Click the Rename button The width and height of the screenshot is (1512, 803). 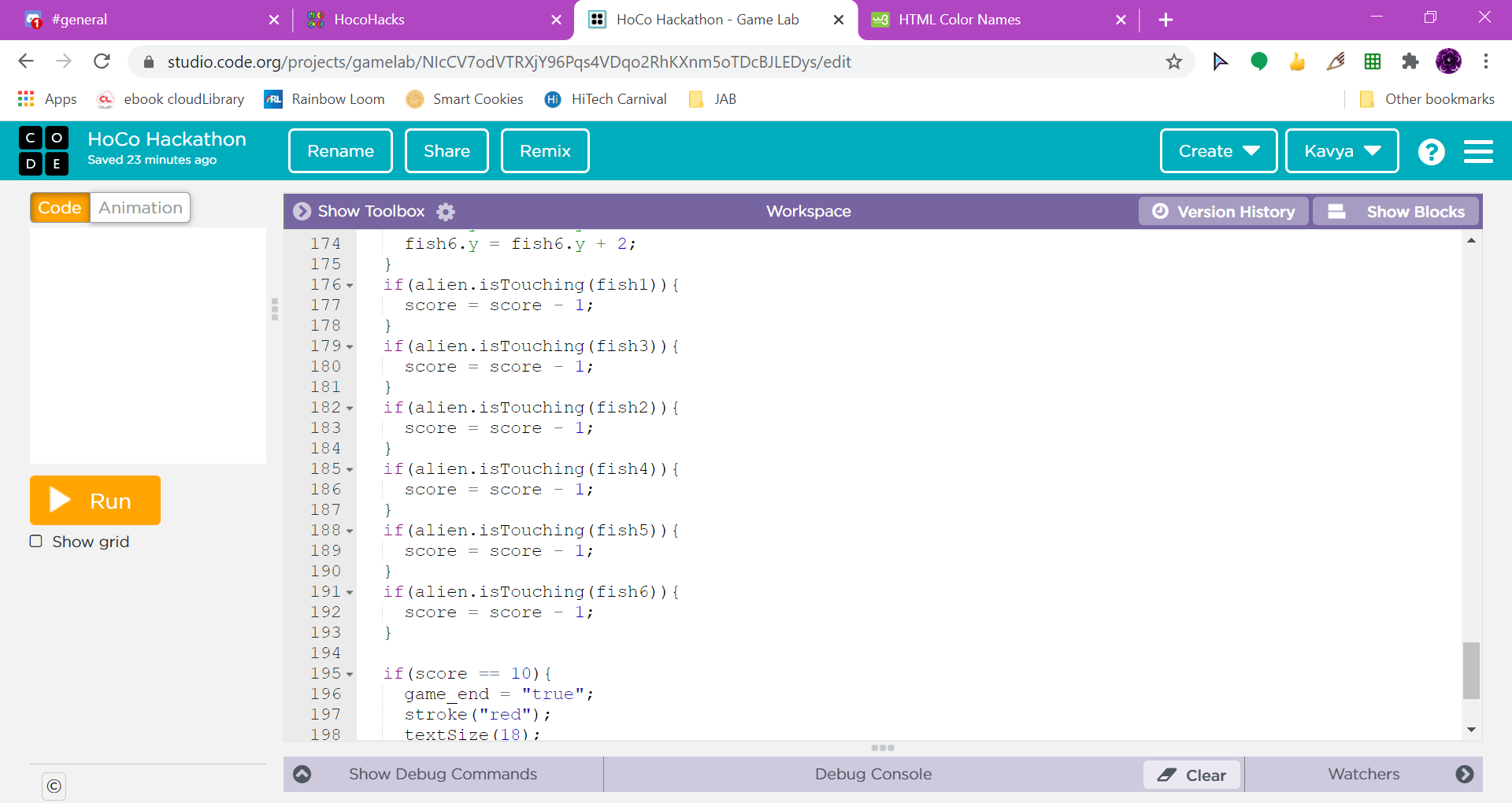pyautogui.click(x=340, y=151)
